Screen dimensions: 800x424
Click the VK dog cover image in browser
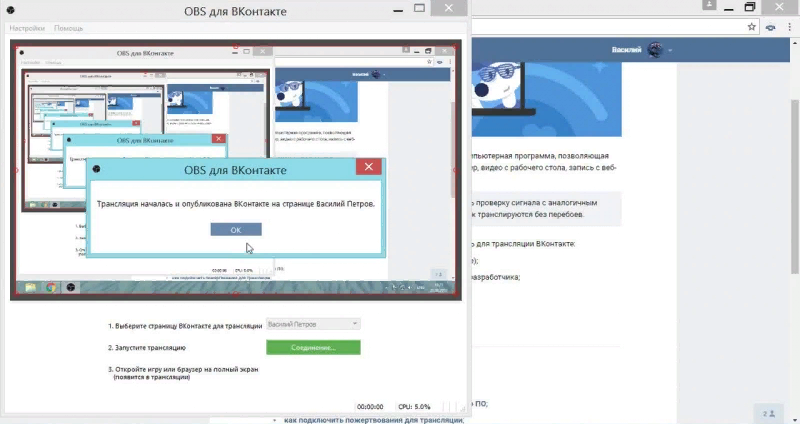click(x=546, y=99)
